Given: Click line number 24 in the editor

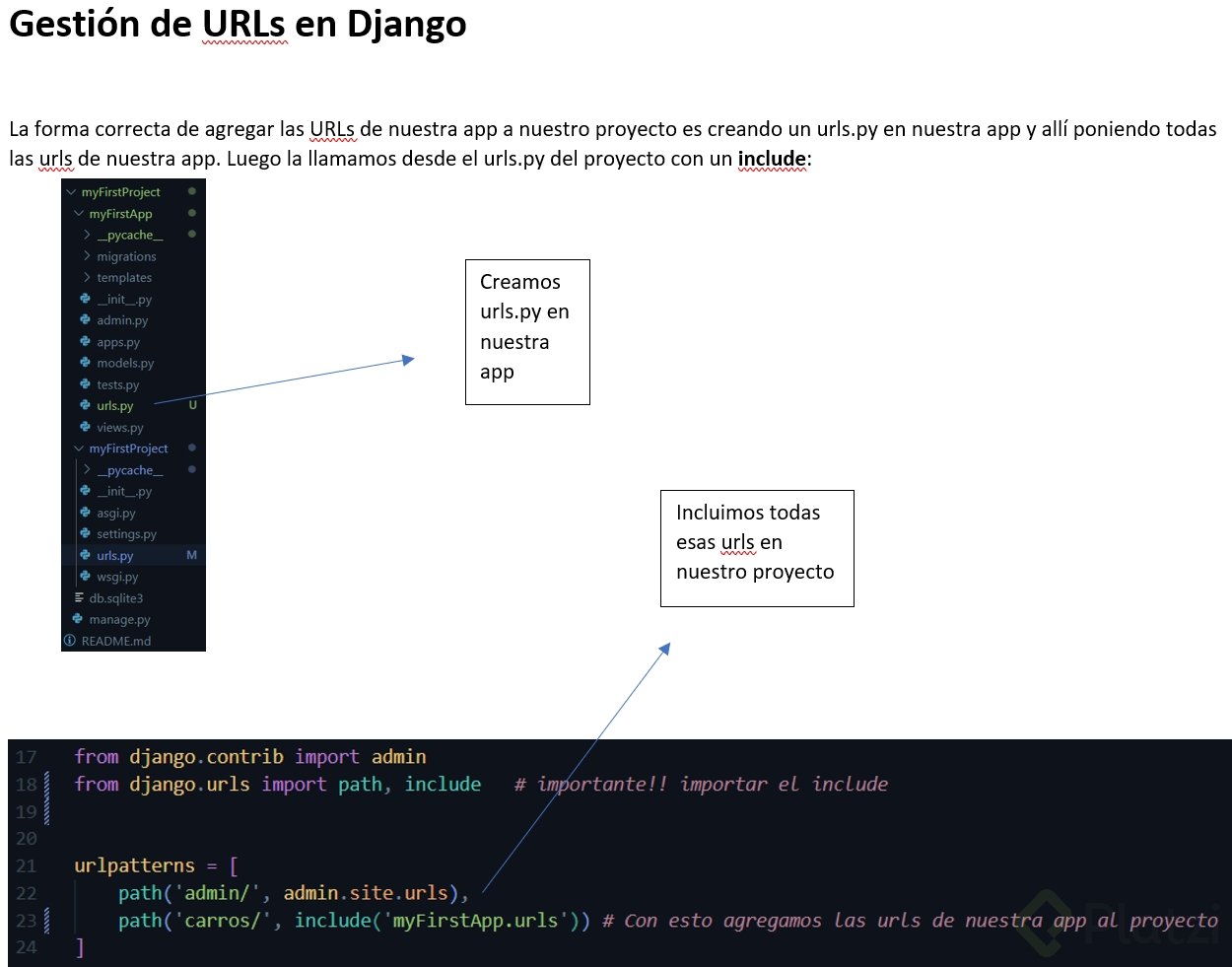Looking at the screenshot, I should pyautogui.click(x=27, y=947).
